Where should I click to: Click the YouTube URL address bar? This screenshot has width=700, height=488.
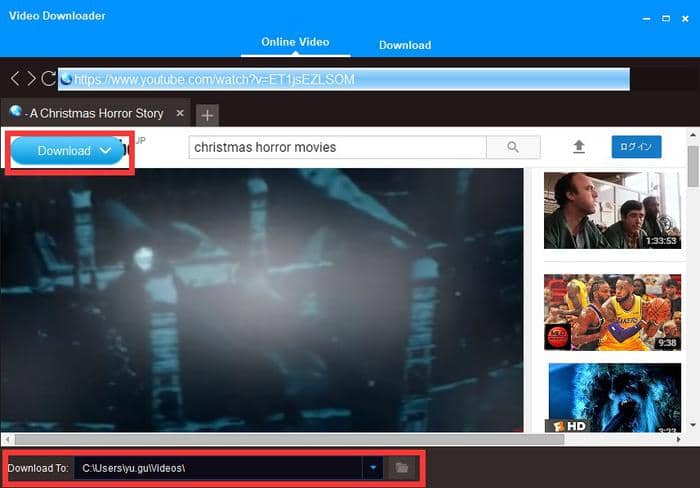(344, 79)
